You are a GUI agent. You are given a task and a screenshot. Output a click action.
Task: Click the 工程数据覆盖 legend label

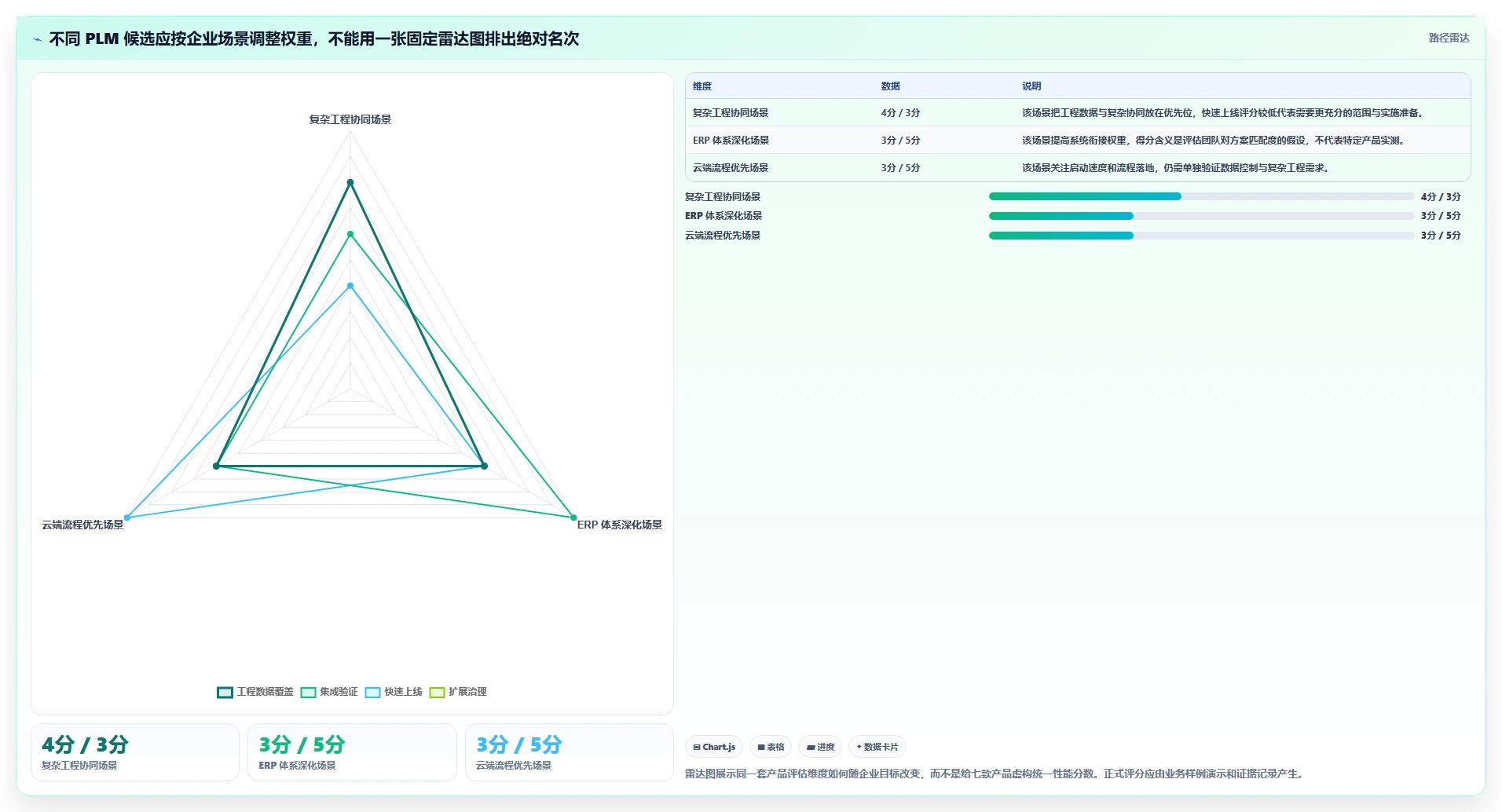point(265,692)
